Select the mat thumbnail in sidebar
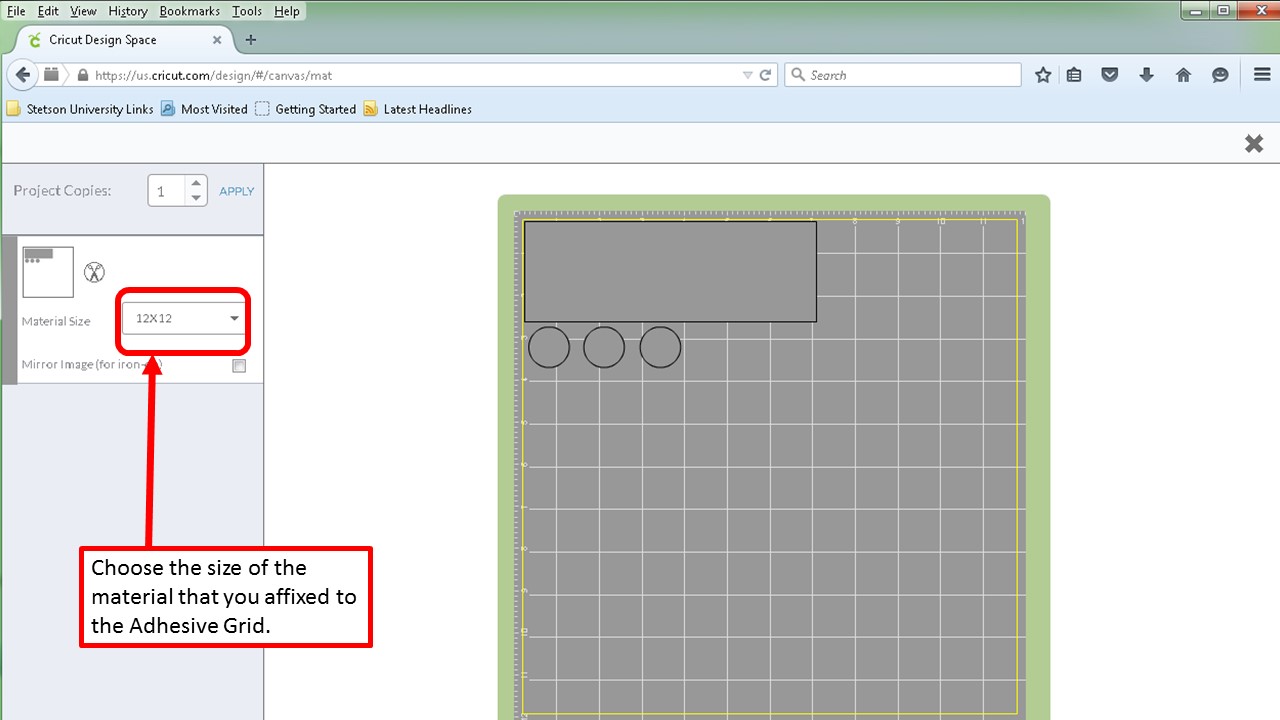This screenshot has width=1280, height=720. tap(48, 272)
